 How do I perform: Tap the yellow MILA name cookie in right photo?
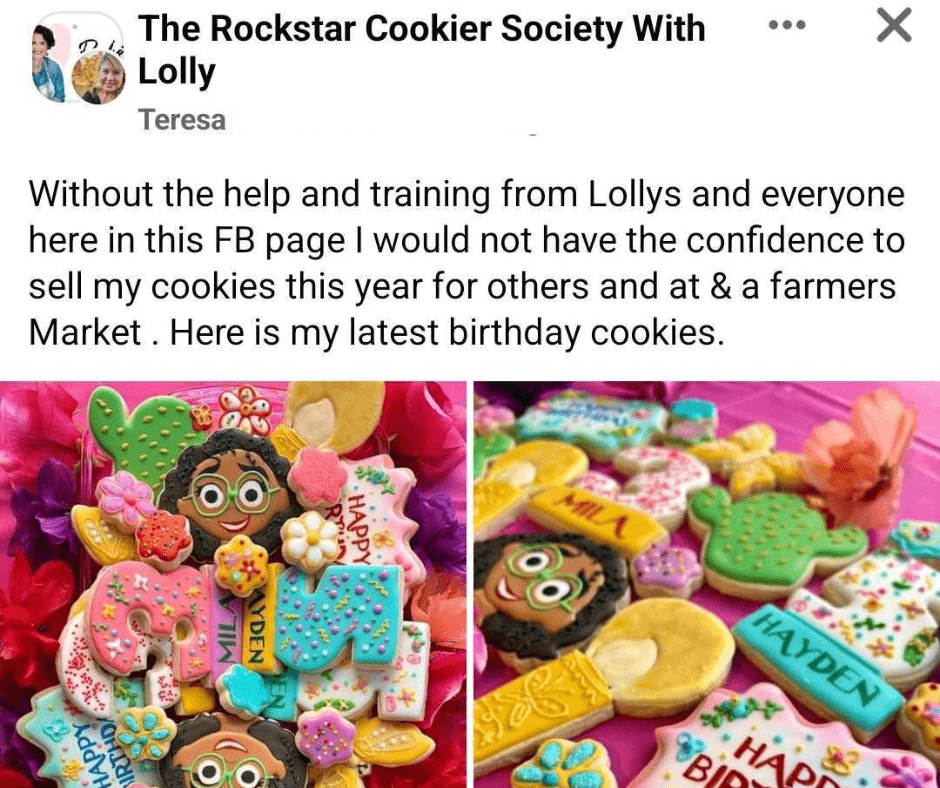pos(596,519)
